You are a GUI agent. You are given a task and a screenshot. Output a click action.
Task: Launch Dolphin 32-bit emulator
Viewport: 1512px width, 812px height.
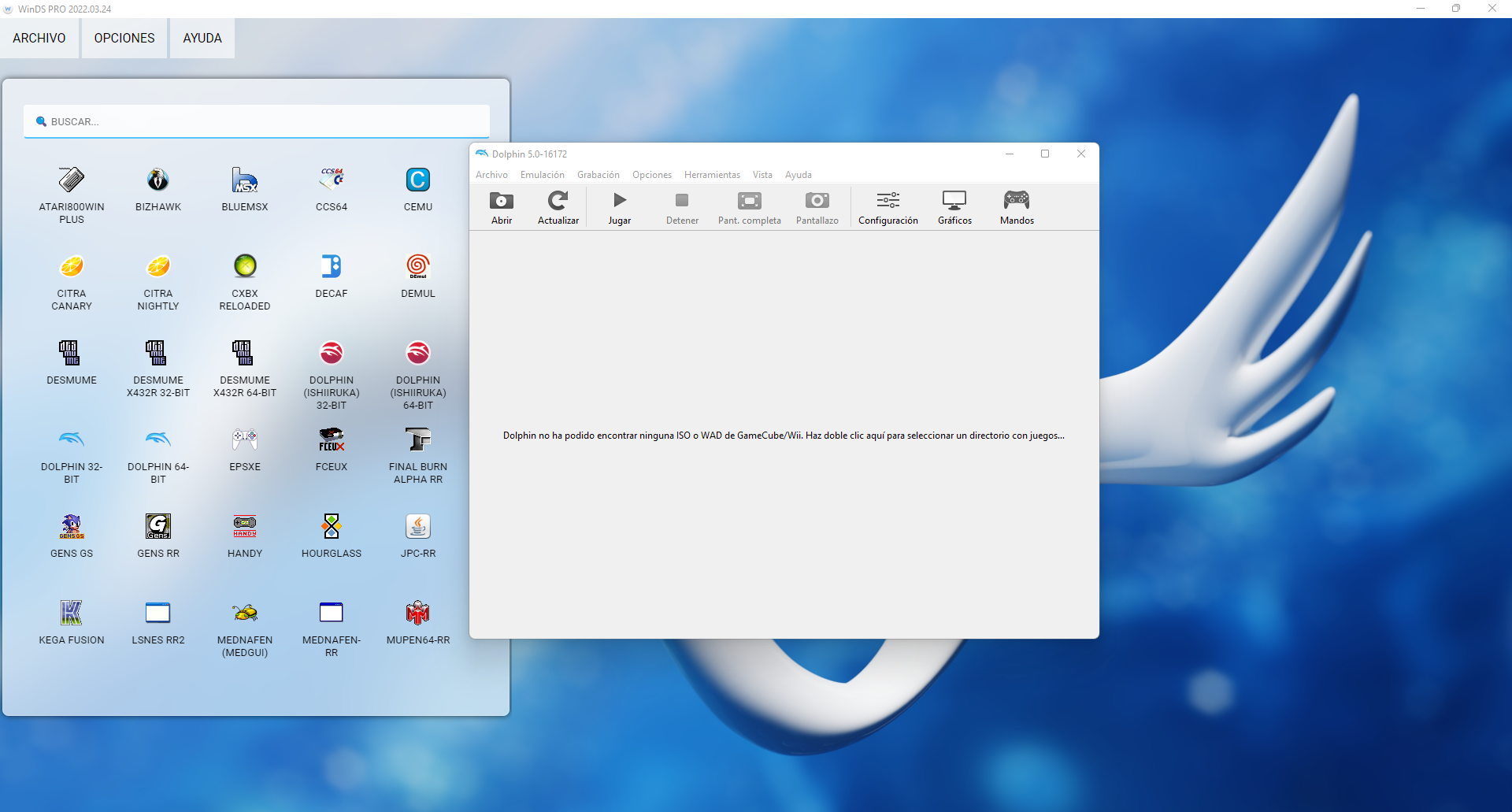[x=72, y=455]
